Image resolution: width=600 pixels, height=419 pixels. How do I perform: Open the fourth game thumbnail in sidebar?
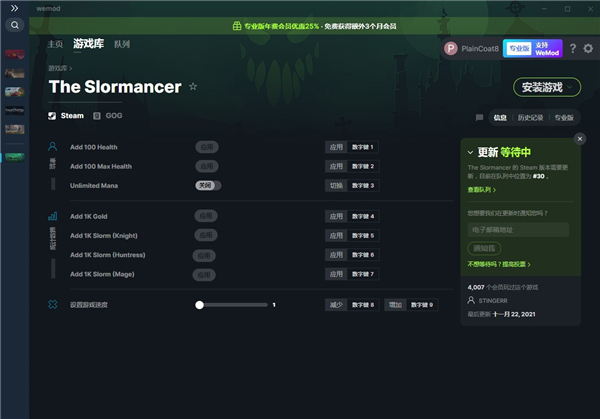[x=15, y=110]
